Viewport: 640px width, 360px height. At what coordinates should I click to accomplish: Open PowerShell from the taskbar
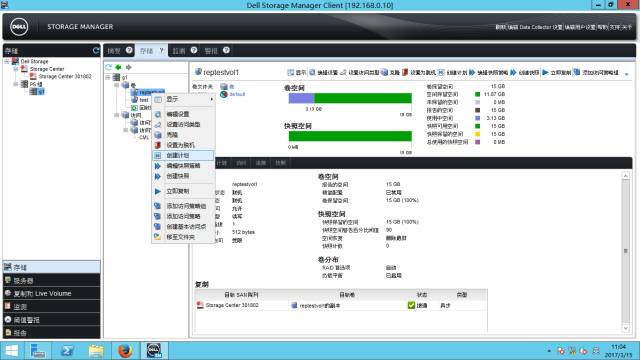pyautogui.click(x=67, y=351)
